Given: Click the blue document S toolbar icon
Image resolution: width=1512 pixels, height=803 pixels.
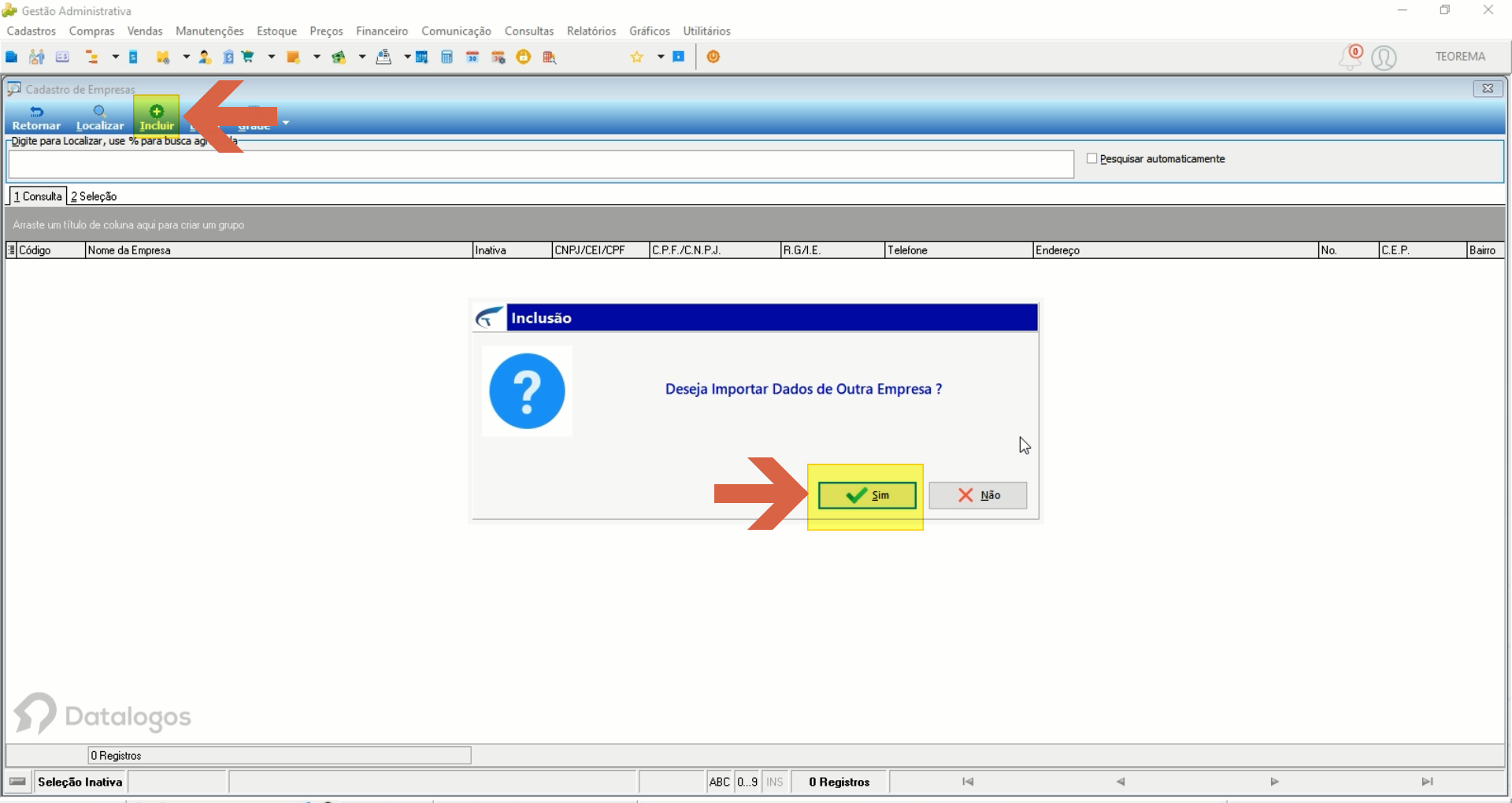Looking at the screenshot, I should (134, 57).
